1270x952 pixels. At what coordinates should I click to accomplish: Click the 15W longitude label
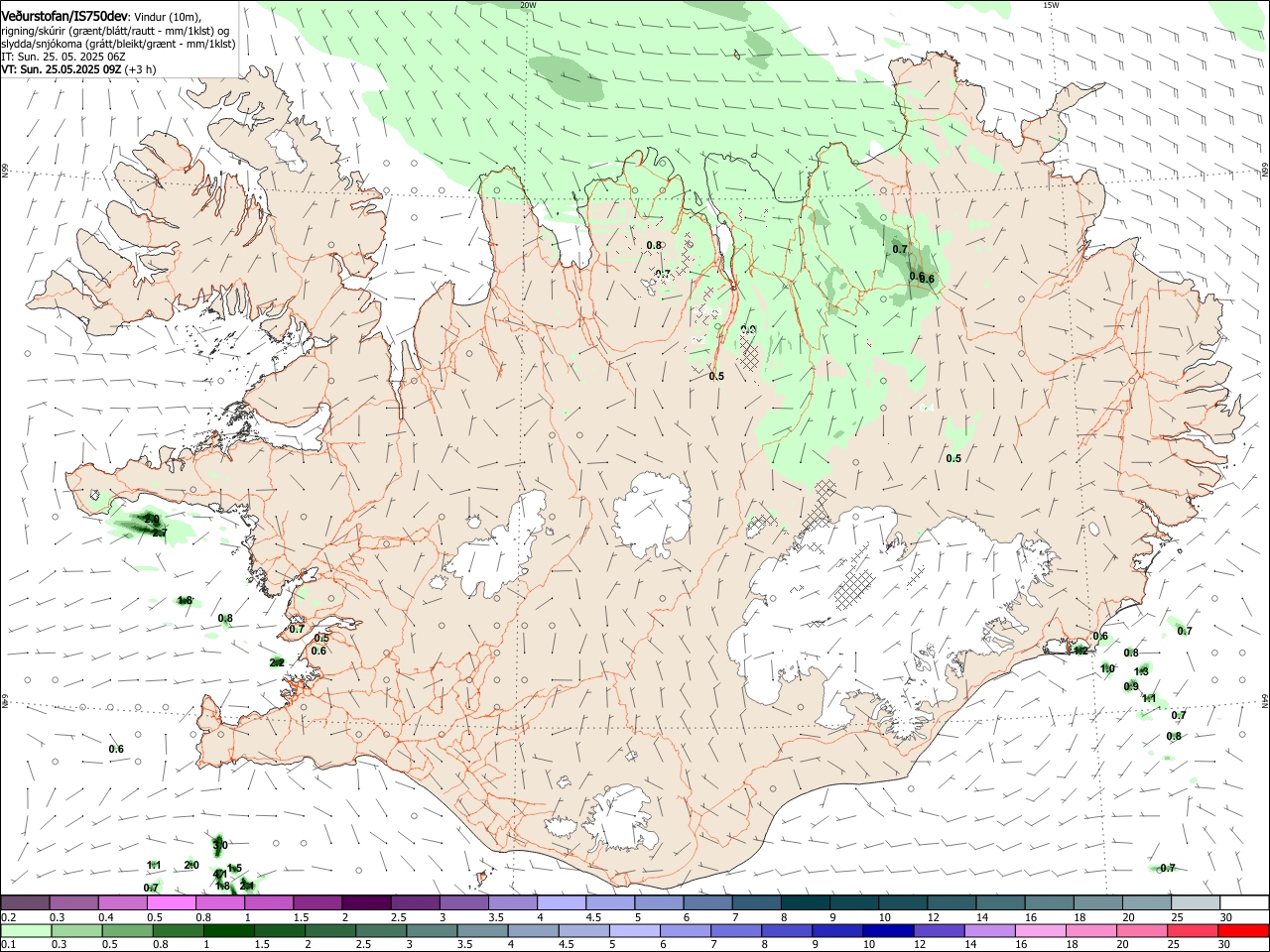pos(1051,5)
